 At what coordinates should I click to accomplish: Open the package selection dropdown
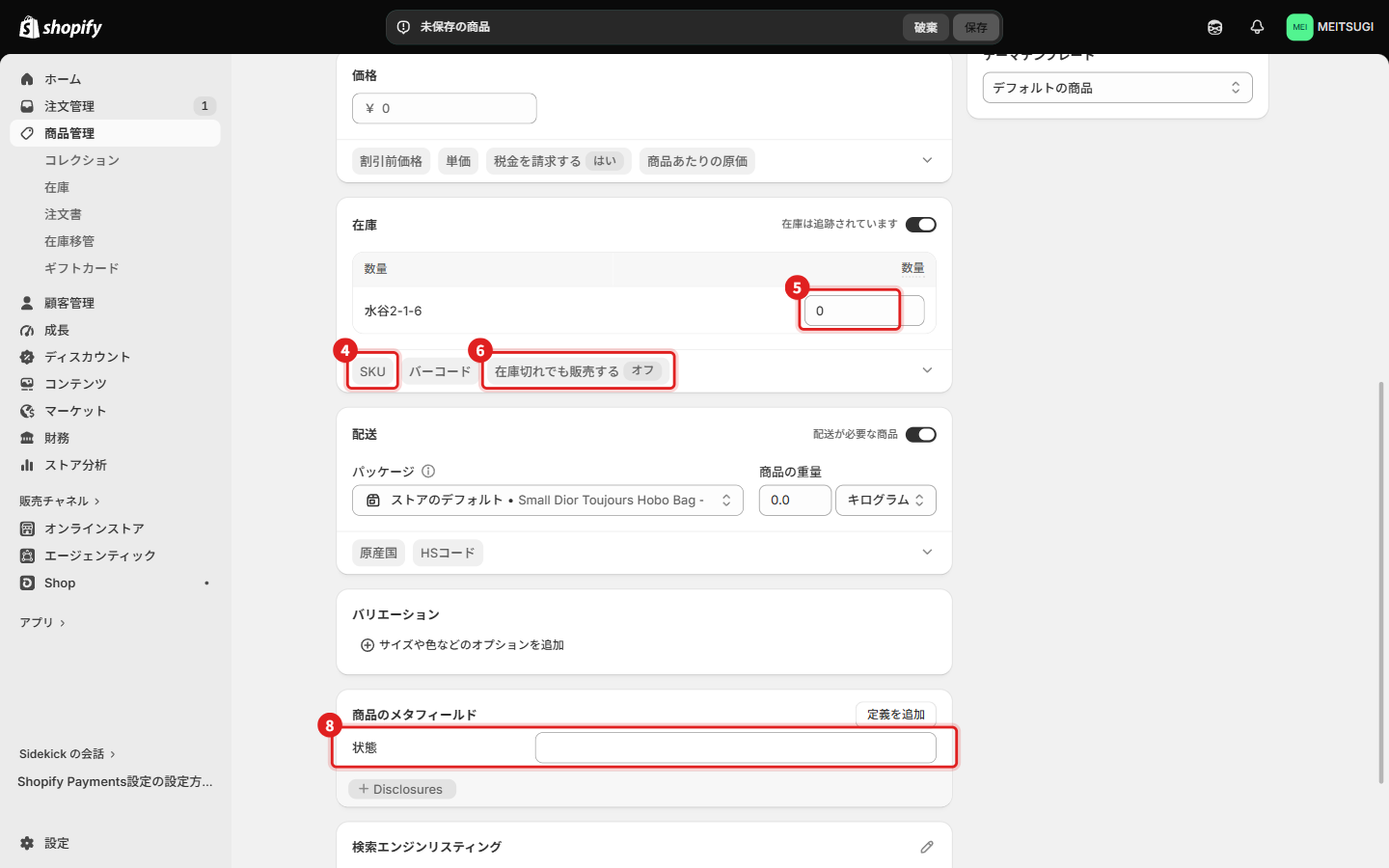tap(548, 501)
